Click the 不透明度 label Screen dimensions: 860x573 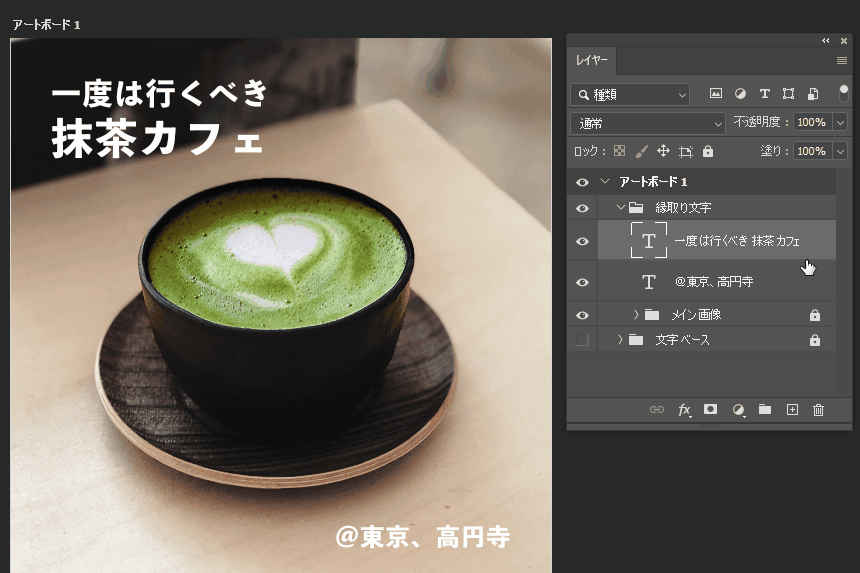(760, 122)
